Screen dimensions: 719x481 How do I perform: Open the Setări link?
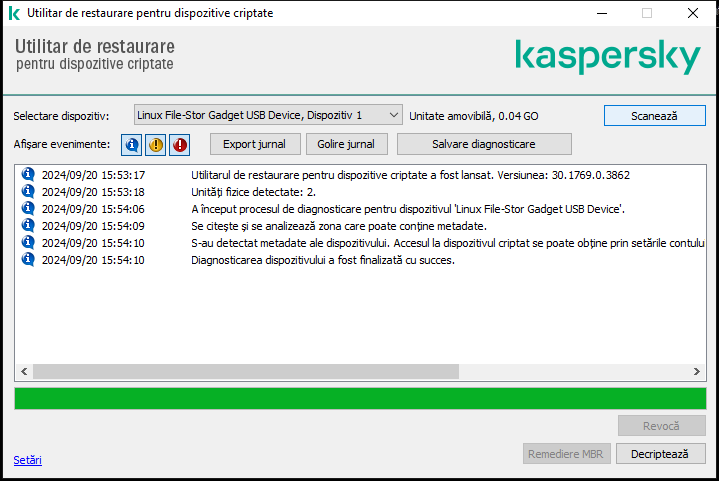[28, 459]
